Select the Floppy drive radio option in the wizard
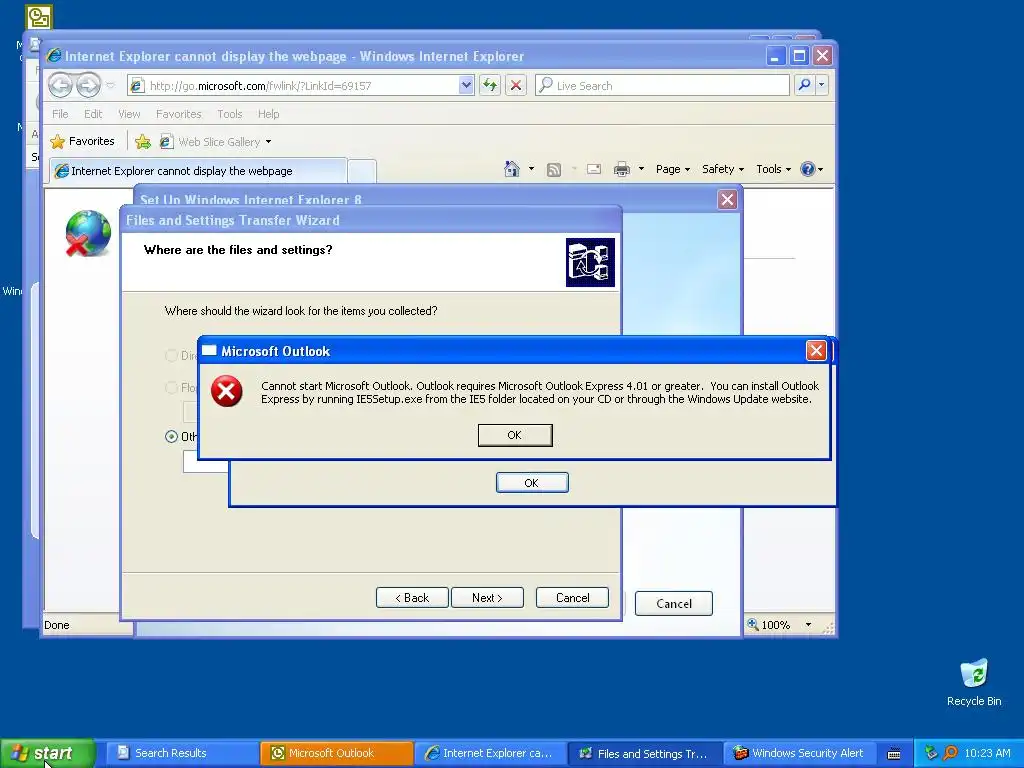Image resolution: width=1024 pixels, height=768 pixels. (171, 387)
